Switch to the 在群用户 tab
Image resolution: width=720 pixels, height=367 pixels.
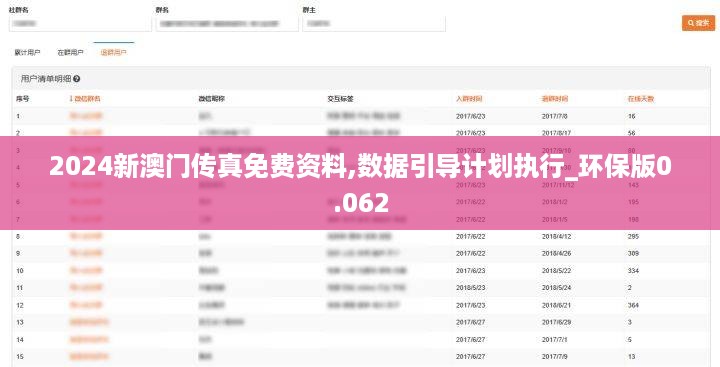coord(70,53)
